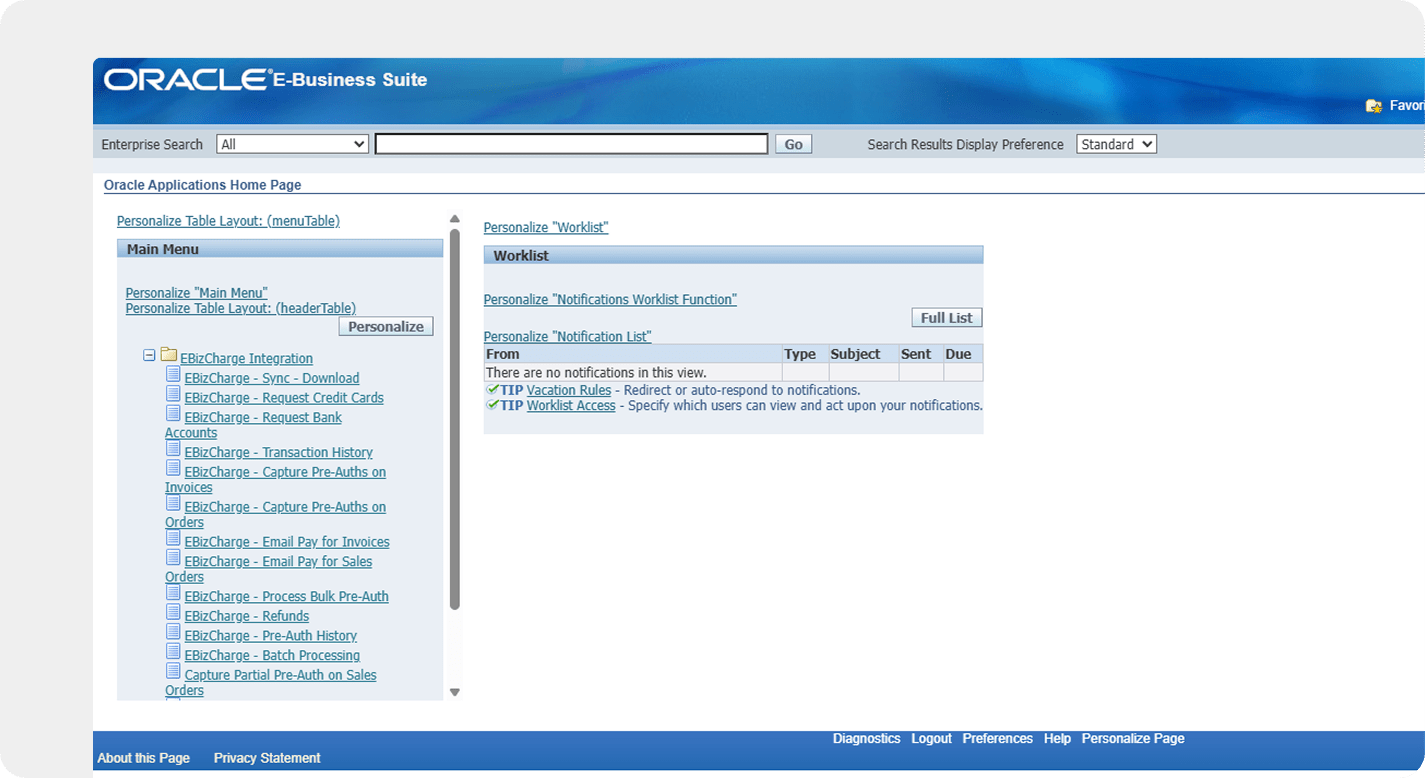This screenshot has width=1425, height=778.
Task: Open the Privacy Statement link
Action: tap(267, 758)
